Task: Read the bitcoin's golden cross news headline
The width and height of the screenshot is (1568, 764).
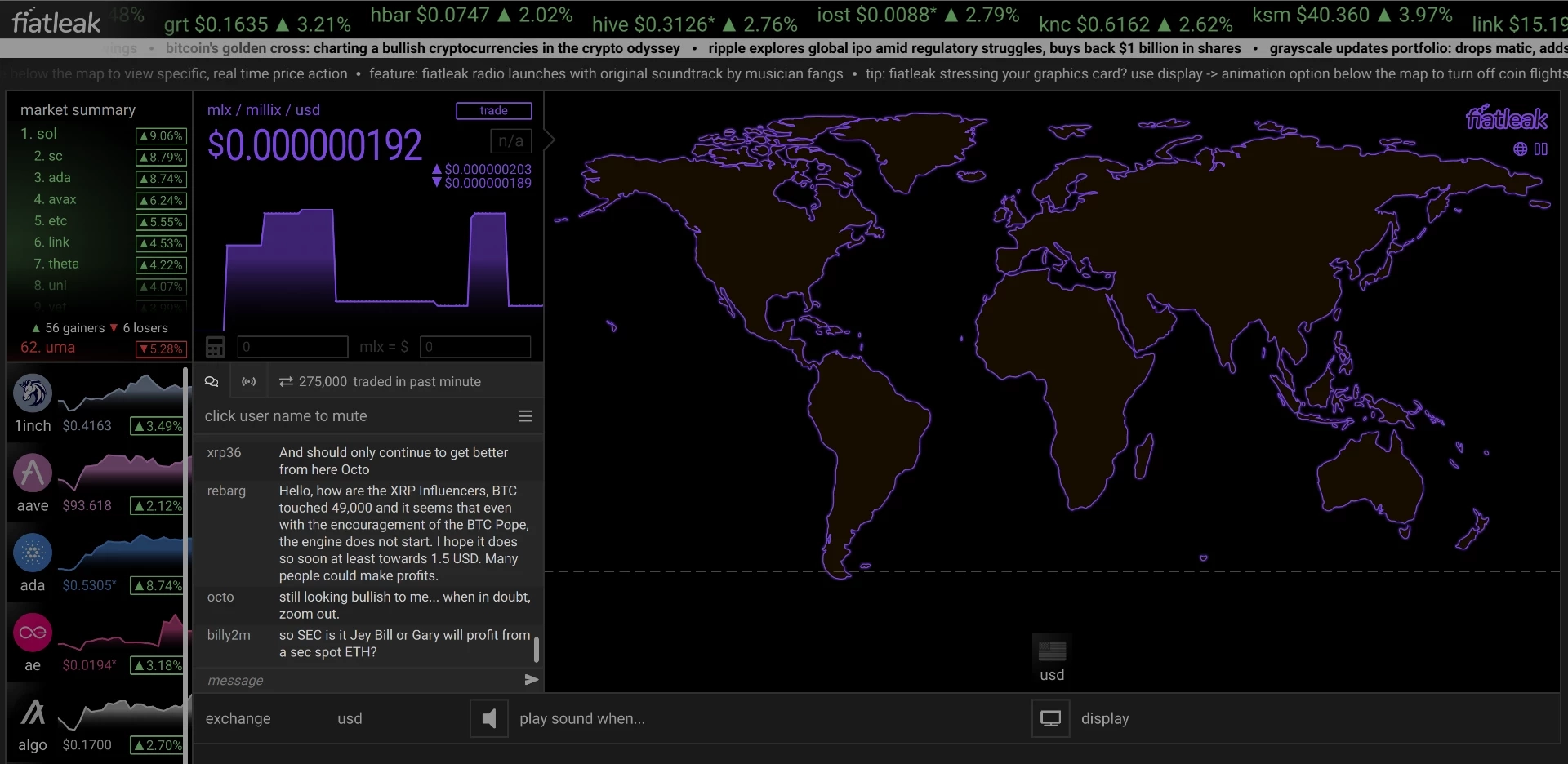Action: 423,48
